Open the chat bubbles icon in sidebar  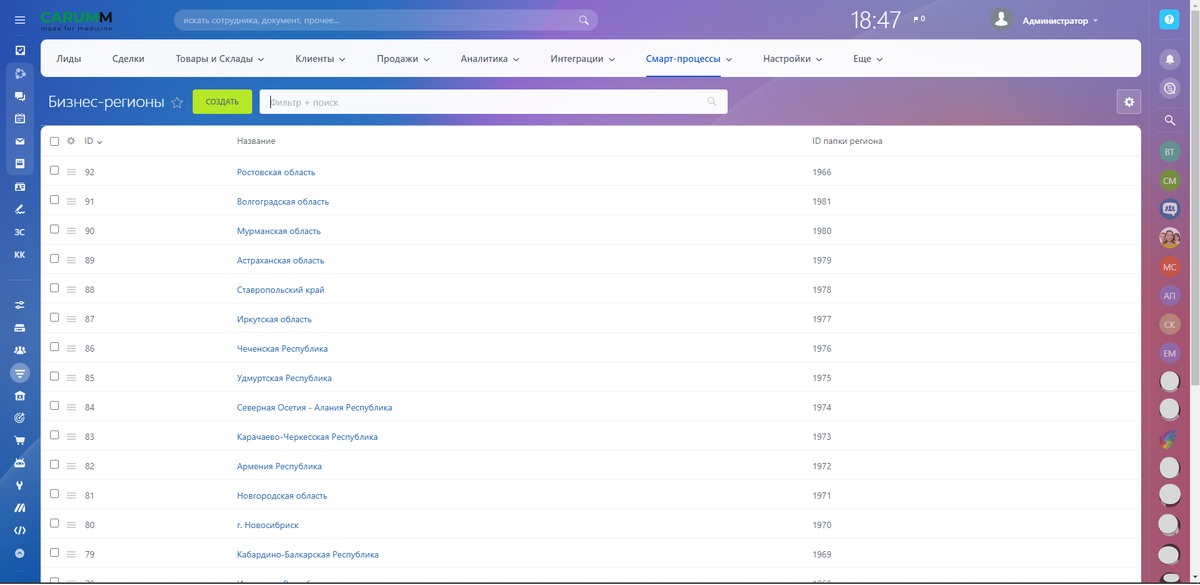click(20, 96)
